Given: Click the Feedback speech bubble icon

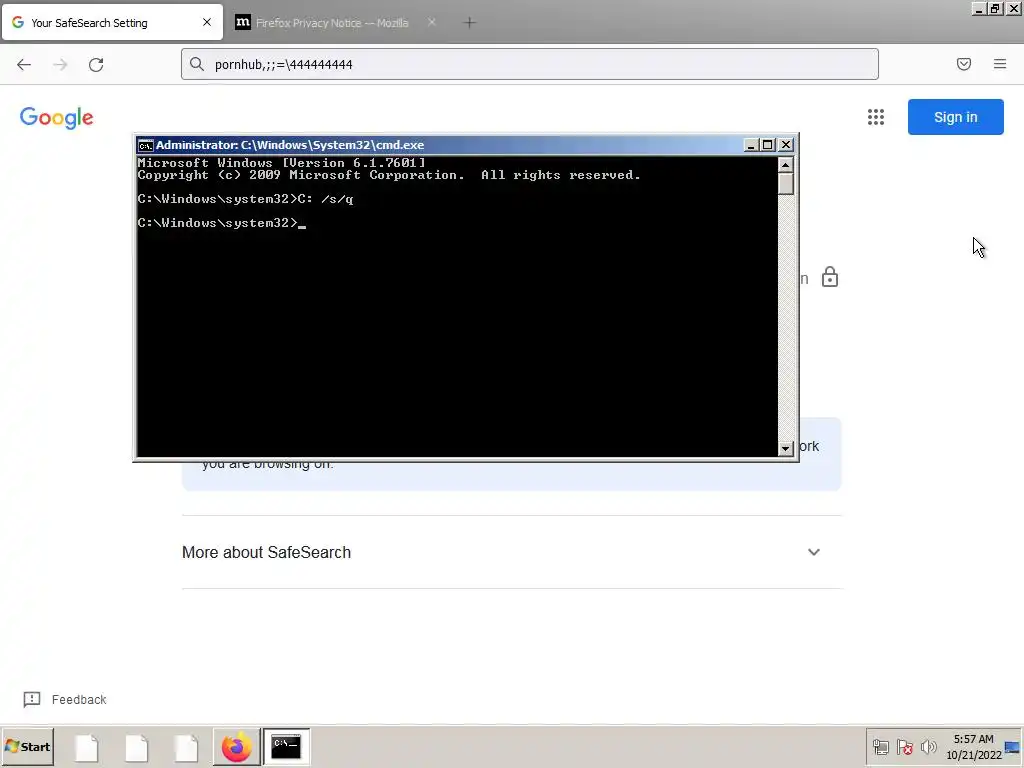Looking at the screenshot, I should pos(31,699).
